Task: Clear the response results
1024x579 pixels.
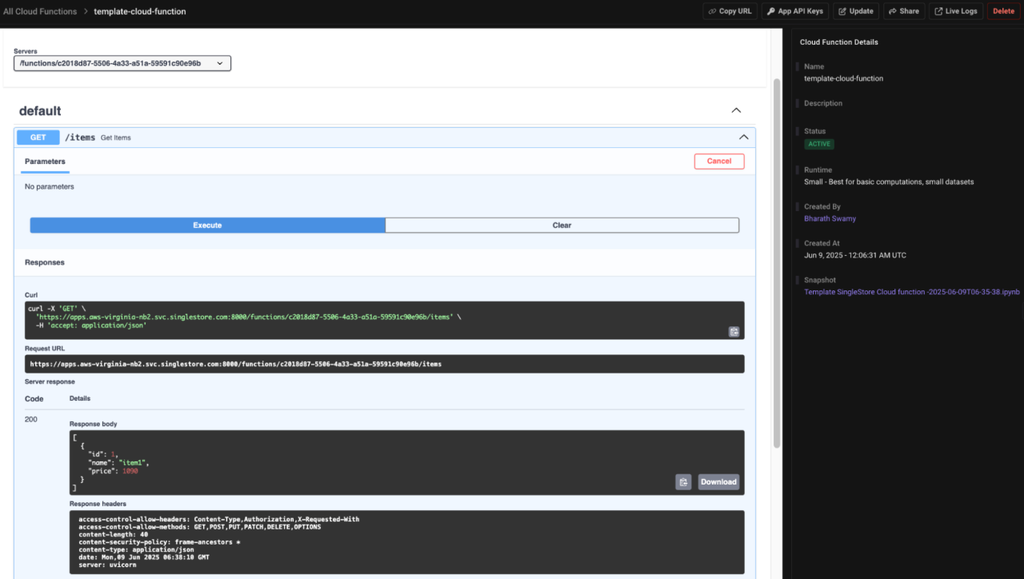Action: tap(562, 225)
